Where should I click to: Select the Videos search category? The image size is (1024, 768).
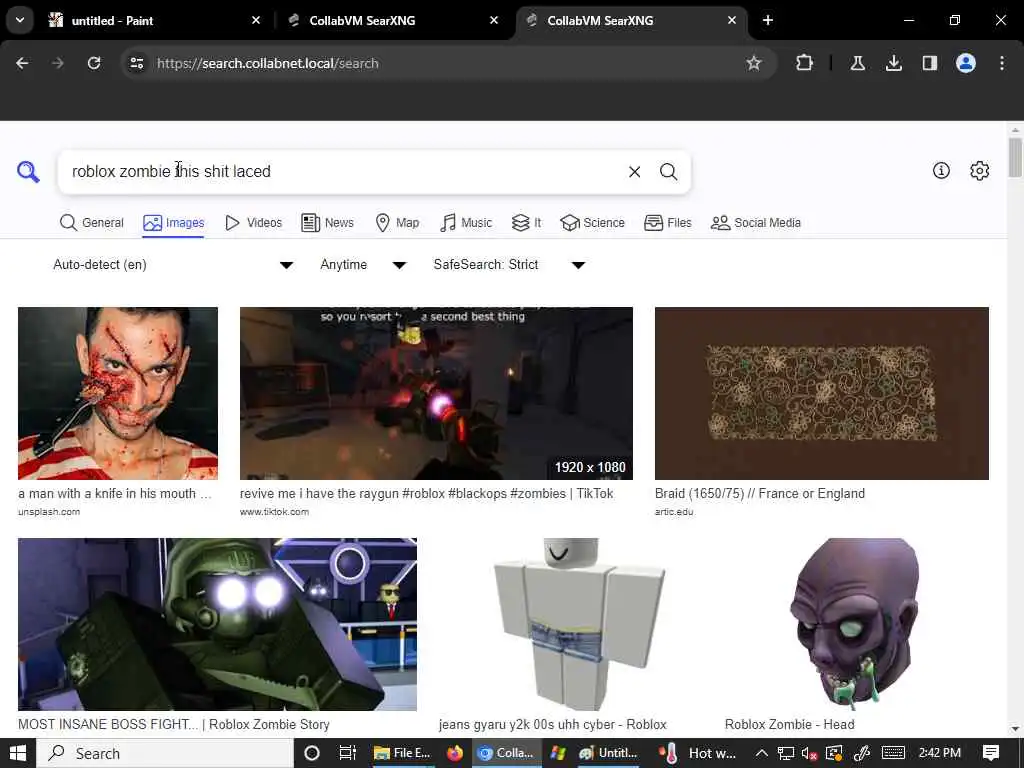pyautogui.click(x=253, y=223)
